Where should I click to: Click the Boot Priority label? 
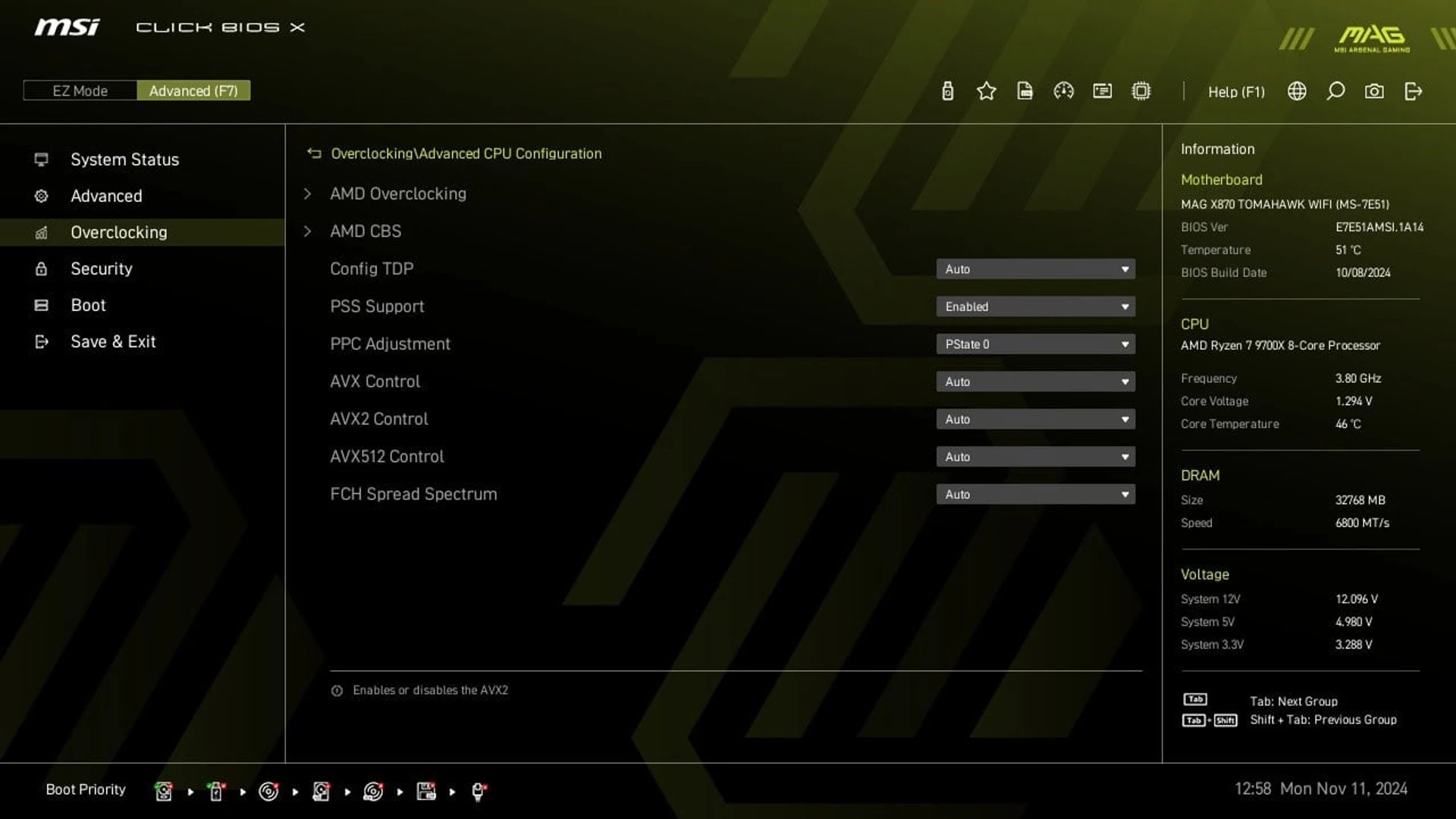[x=86, y=789]
